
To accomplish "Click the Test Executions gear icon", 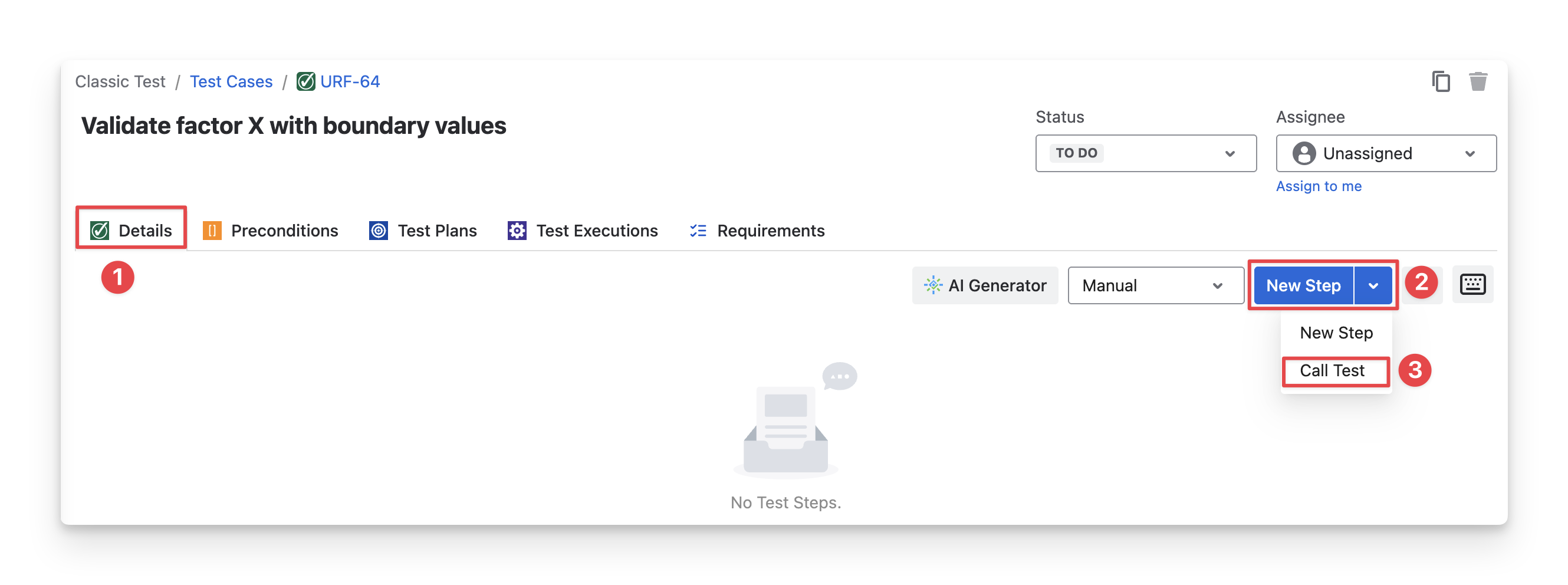I will coord(517,231).
